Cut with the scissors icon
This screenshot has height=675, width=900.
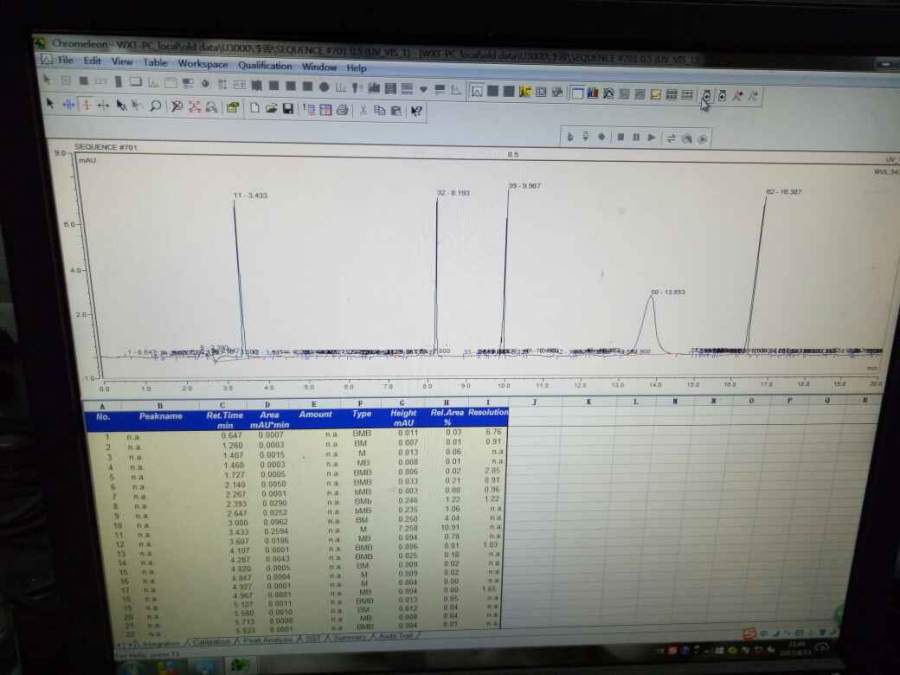click(x=363, y=110)
